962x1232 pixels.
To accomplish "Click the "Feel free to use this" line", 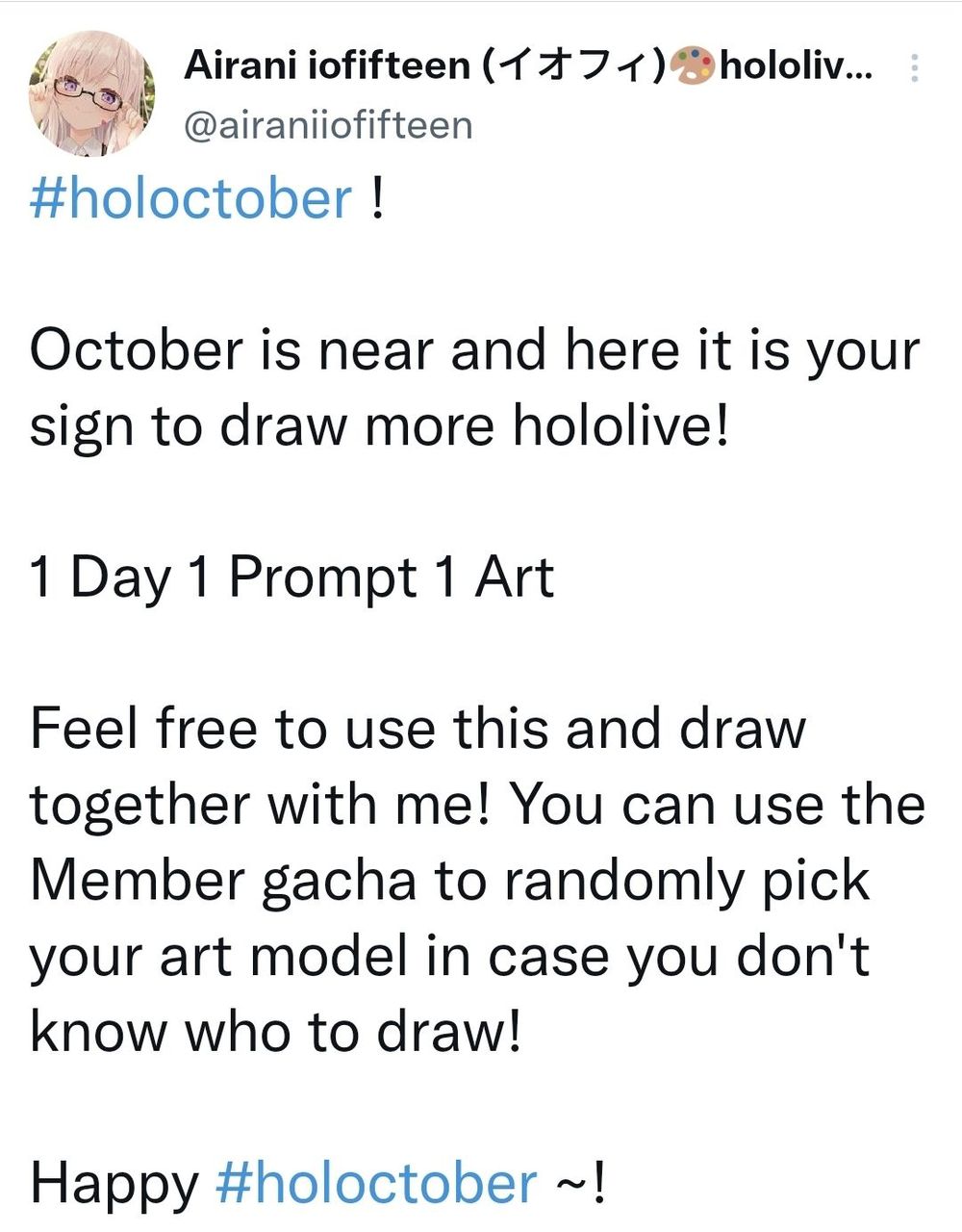I will [417, 729].
